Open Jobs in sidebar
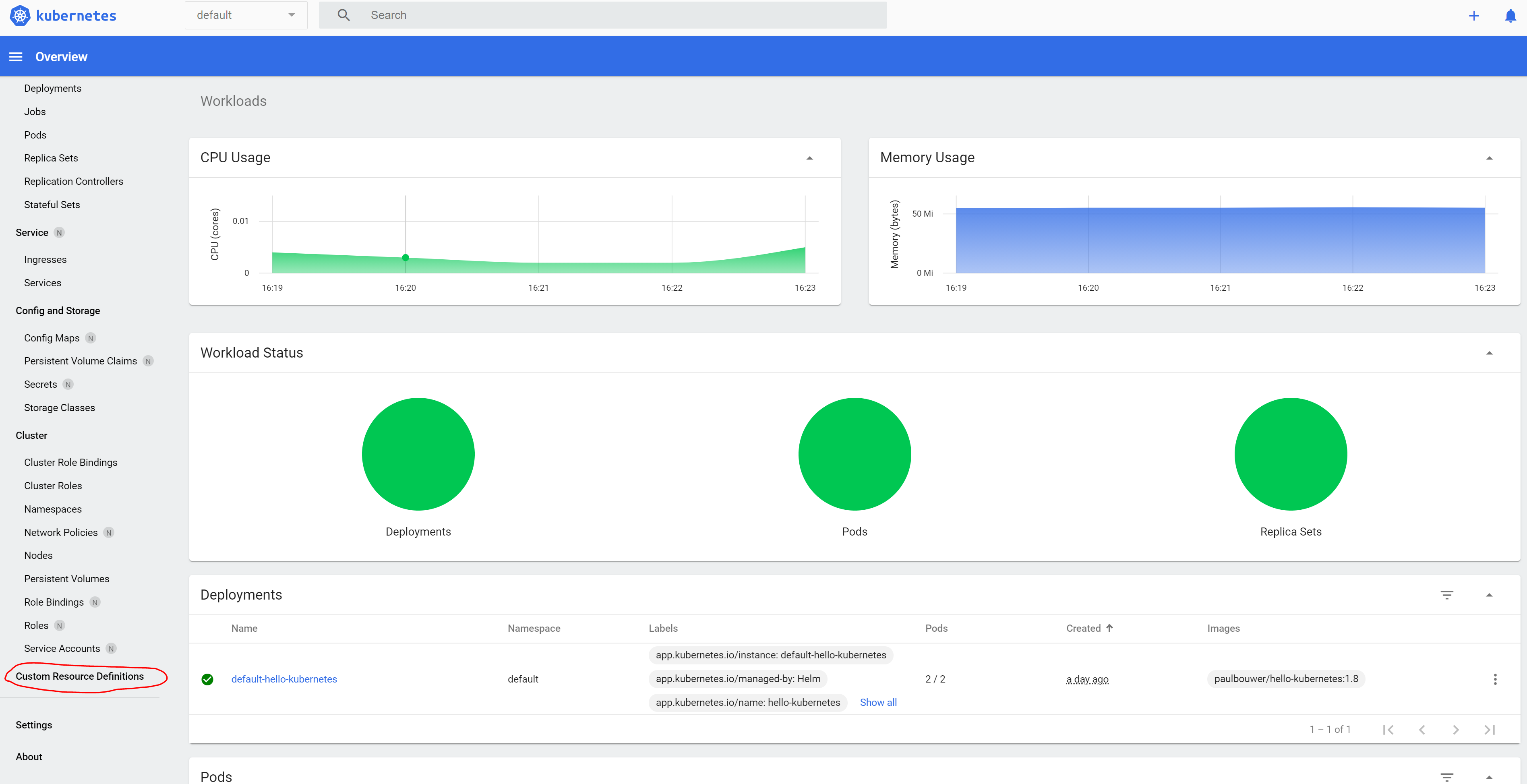The height and width of the screenshot is (784, 1527). pyautogui.click(x=35, y=112)
